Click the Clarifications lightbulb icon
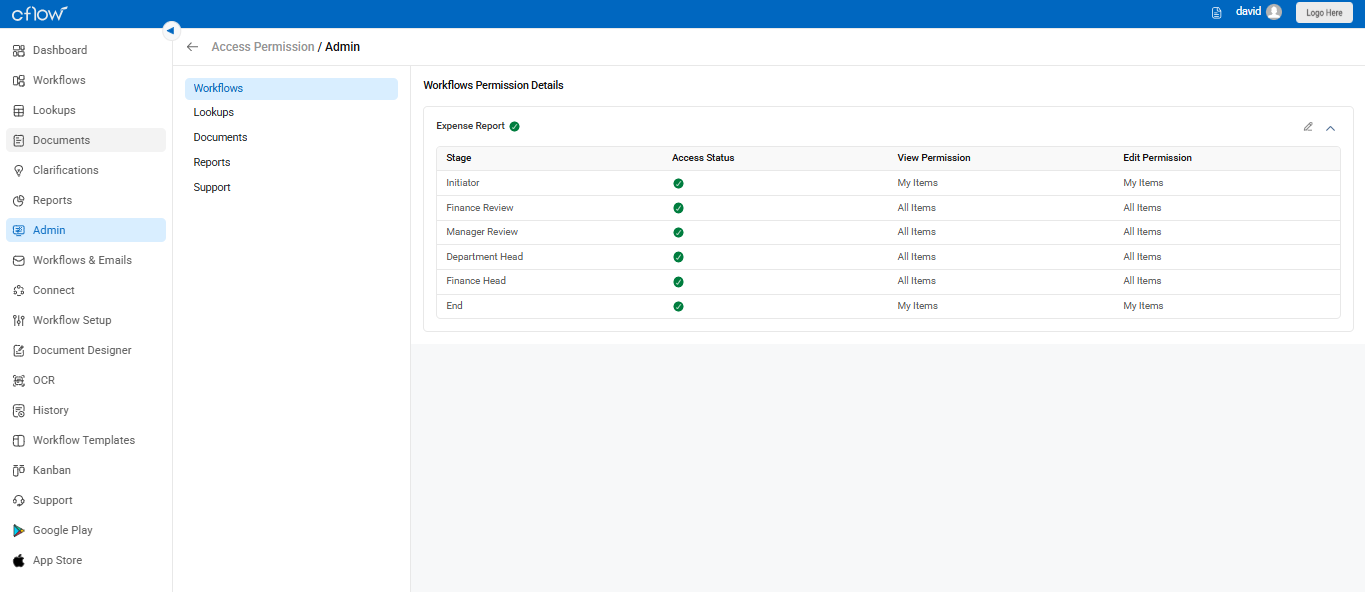The image size is (1365, 592). tap(19, 170)
